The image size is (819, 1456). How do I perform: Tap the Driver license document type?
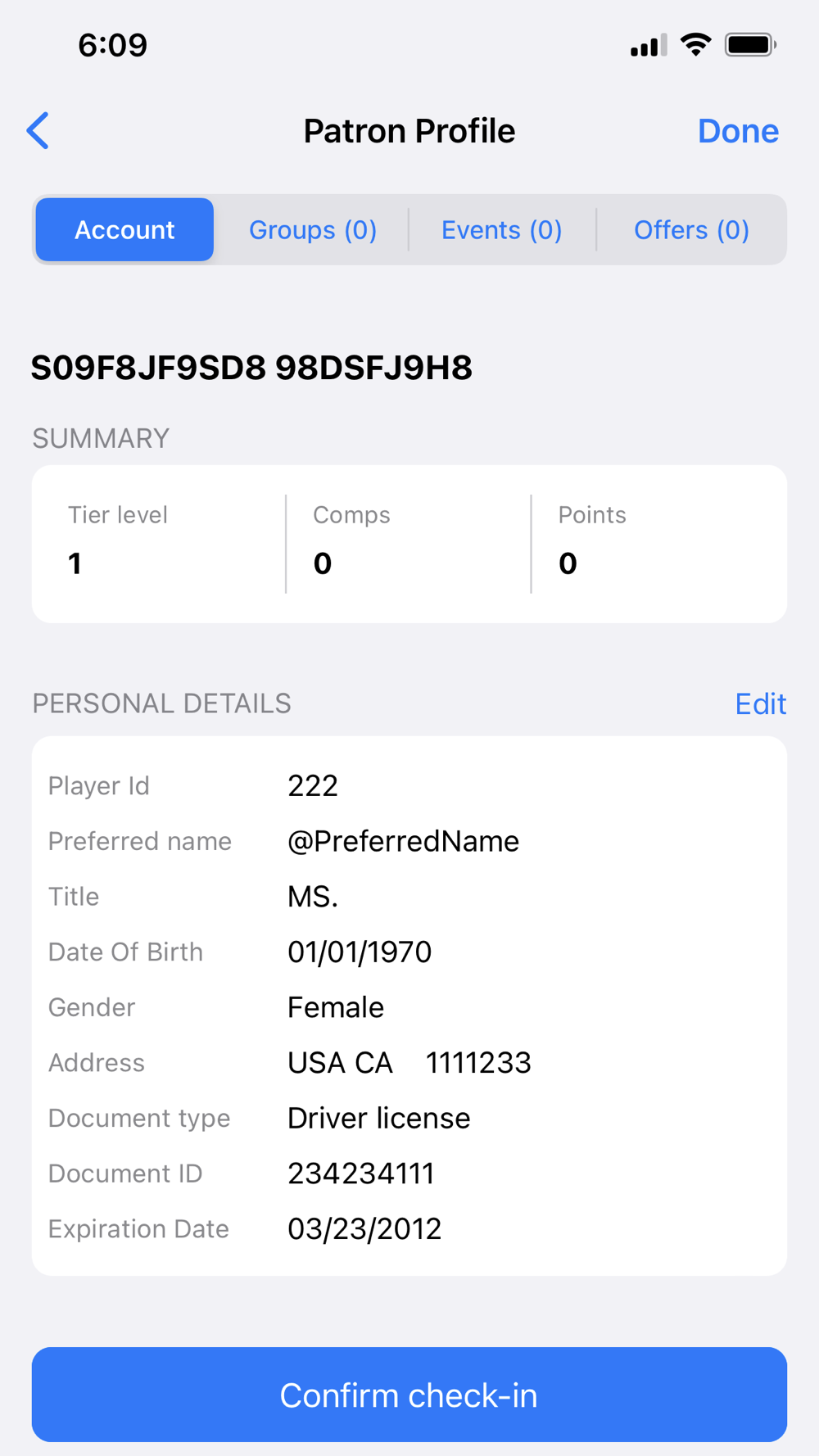(378, 1118)
